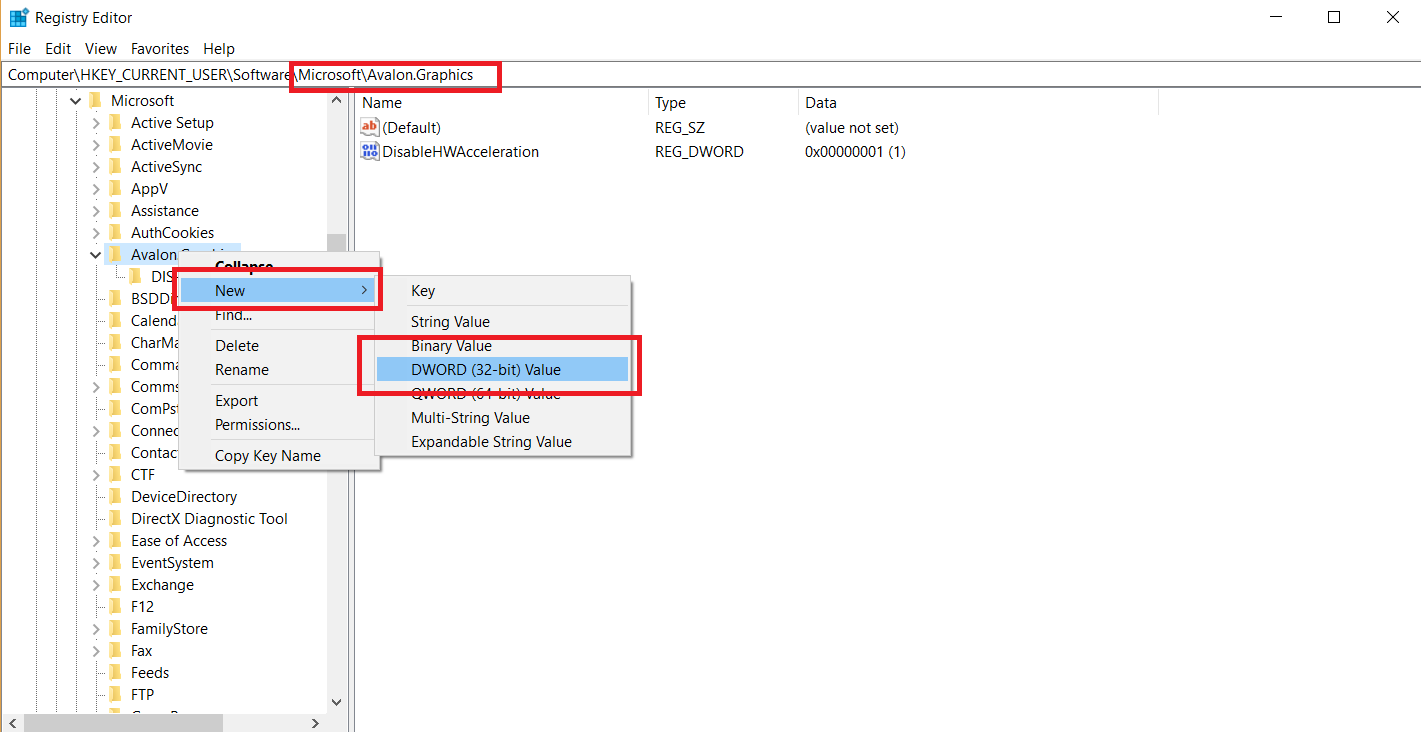Click the Microsoft folder icon in tree
Viewport: 1421px width, 732px height.
point(95,100)
